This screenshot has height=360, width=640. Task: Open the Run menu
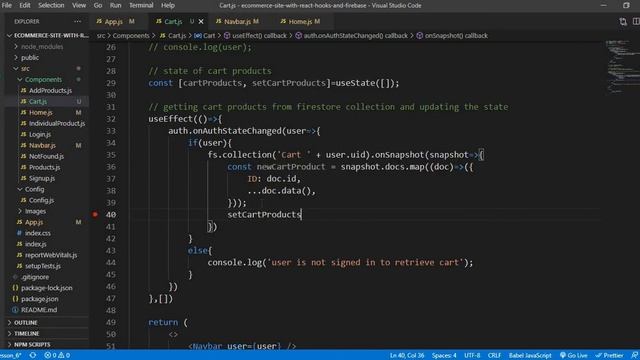116,5
